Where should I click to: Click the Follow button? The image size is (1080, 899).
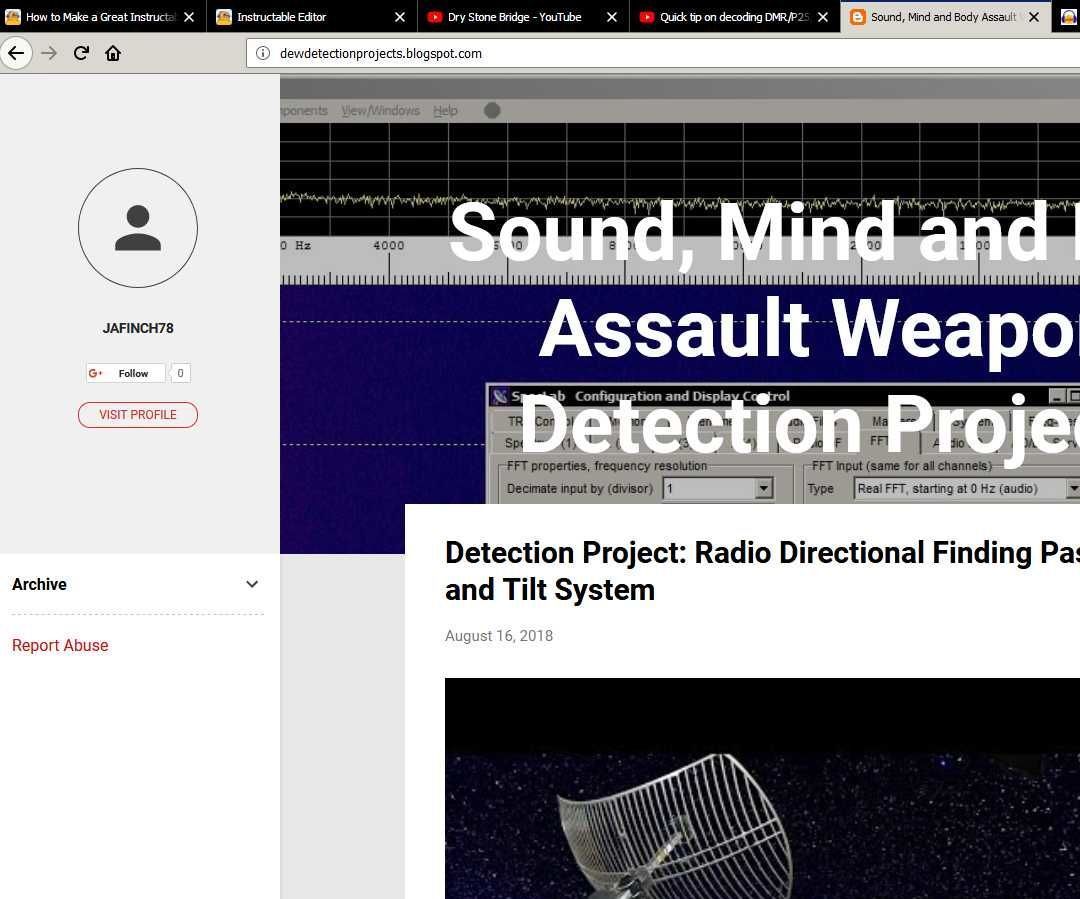(x=133, y=372)
